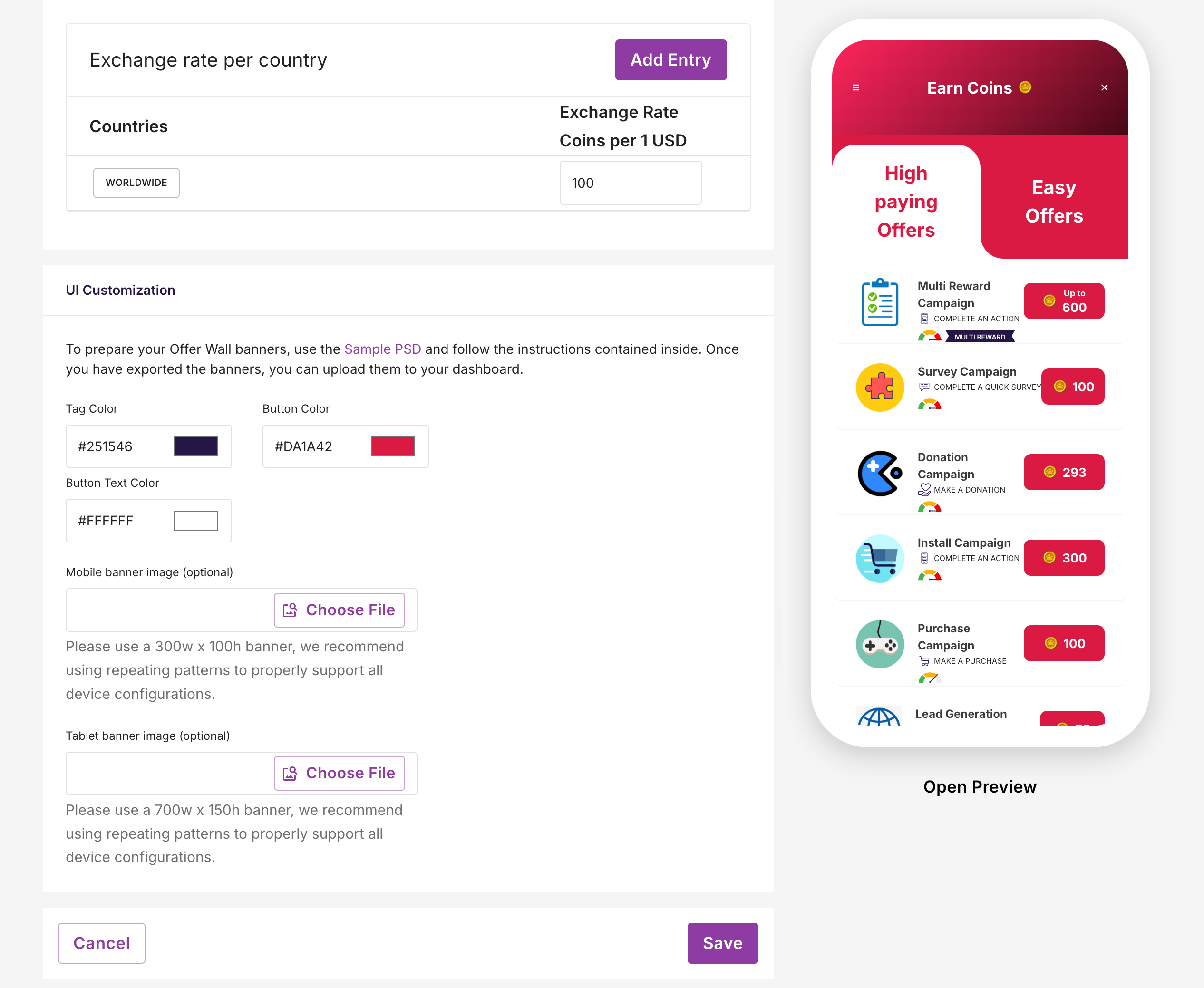The width and height of the screenshot is (1204, 988).
Task: Click the Donation Campaign pacman icon
Action: (x=880, y=474)
